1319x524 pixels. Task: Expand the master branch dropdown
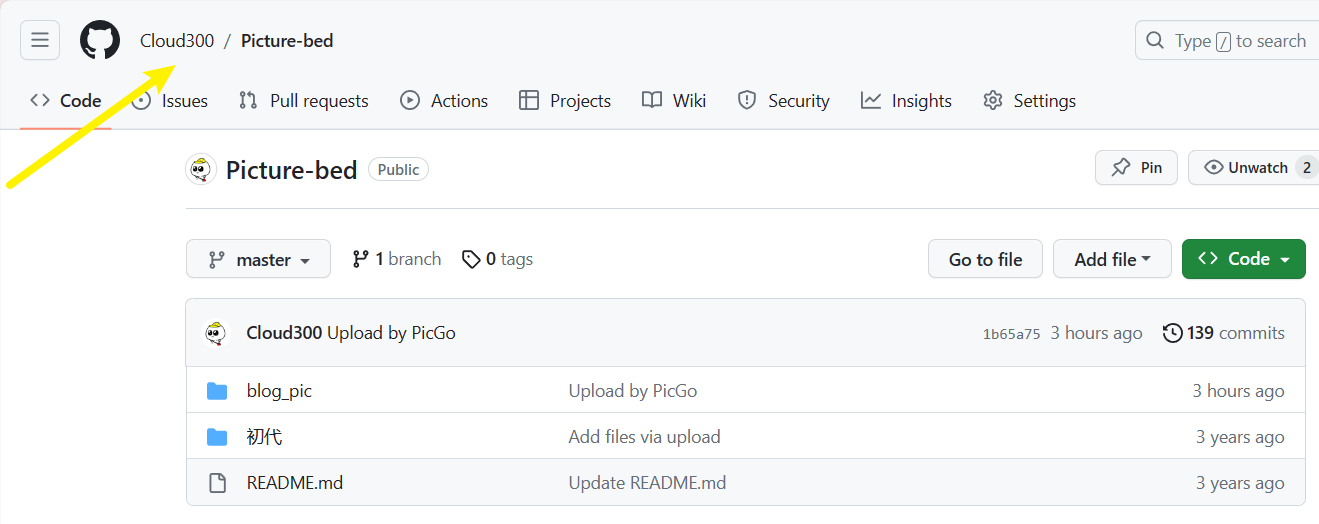258,260
